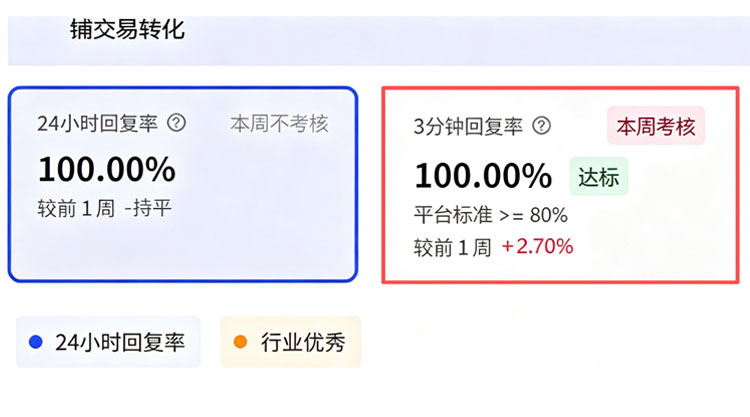The height and width of the screenshot is (417, 750).
Task: Open the help tooltip next to 3分钟回复率
Action: point(541,126)
